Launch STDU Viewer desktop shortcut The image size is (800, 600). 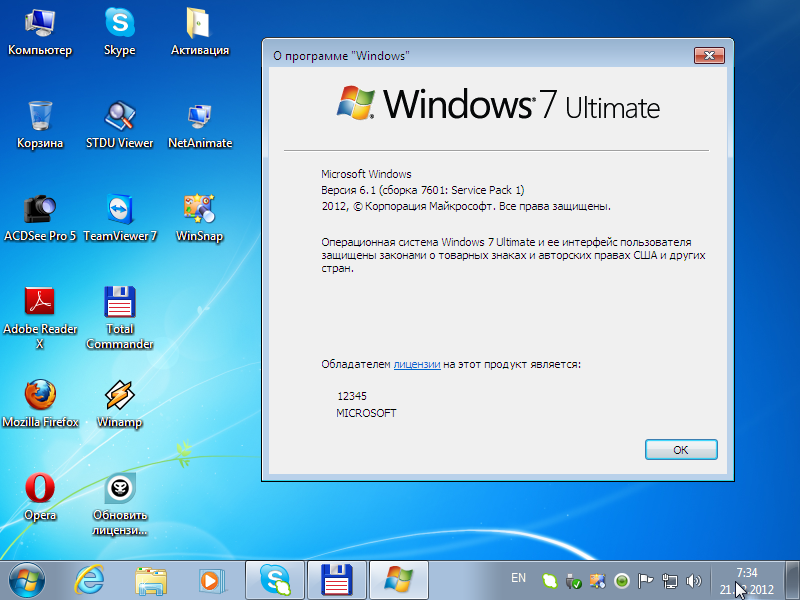119,124
